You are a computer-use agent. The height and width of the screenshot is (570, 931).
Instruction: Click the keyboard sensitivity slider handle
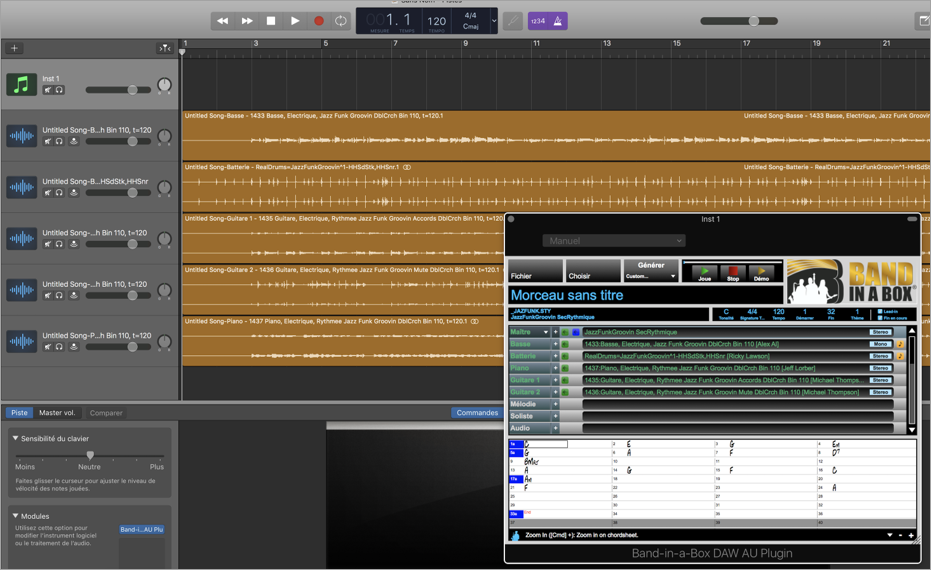[x=90, y=456]
